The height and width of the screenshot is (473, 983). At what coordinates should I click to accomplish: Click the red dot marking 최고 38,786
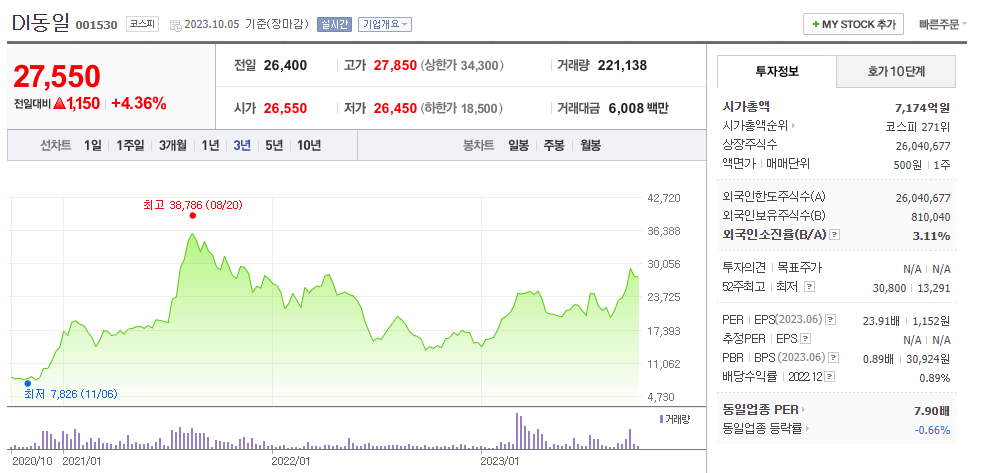click(192, 215)
